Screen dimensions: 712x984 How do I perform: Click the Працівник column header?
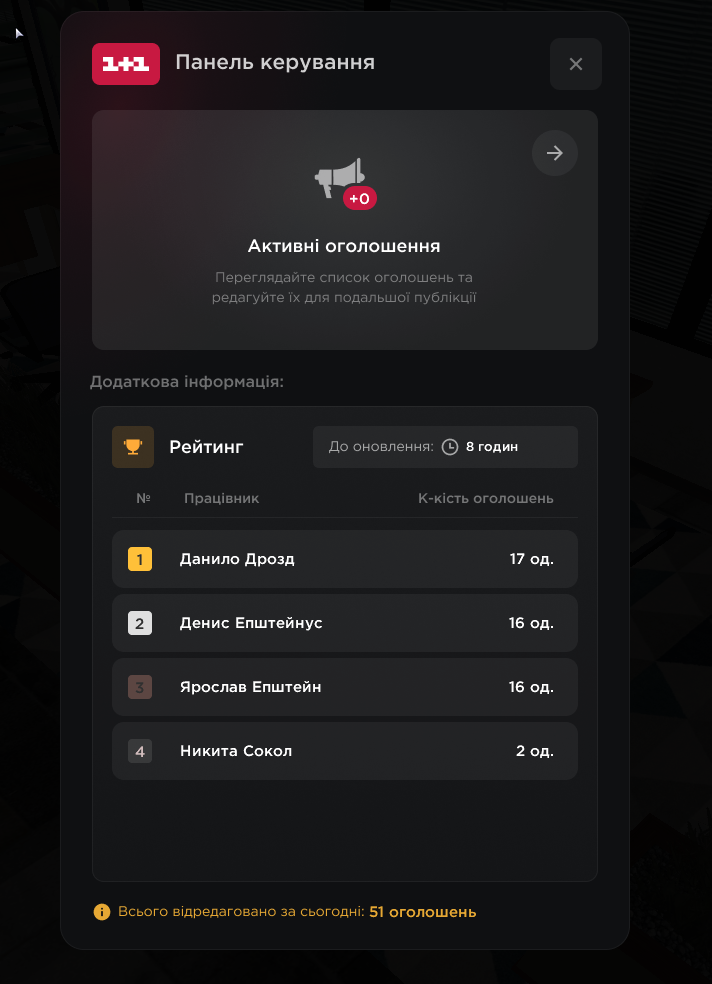click(221, 498)
